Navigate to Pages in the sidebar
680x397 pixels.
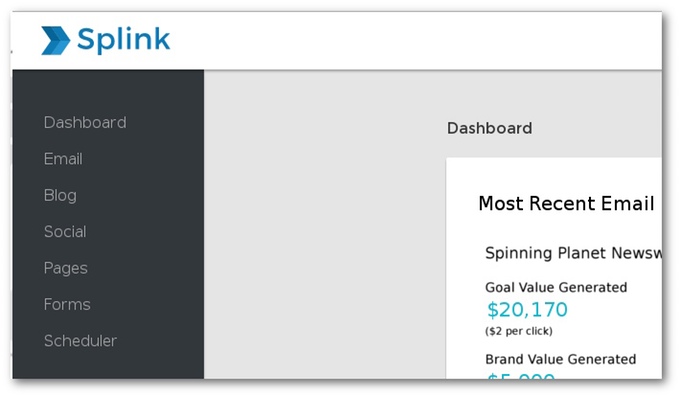pos(66,268)
